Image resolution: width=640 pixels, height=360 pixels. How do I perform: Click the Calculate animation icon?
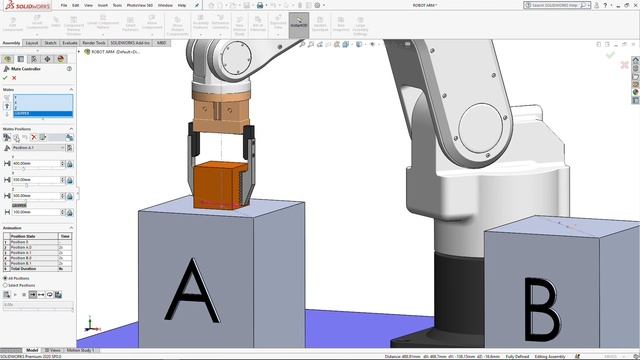click(x=7, y=294)
